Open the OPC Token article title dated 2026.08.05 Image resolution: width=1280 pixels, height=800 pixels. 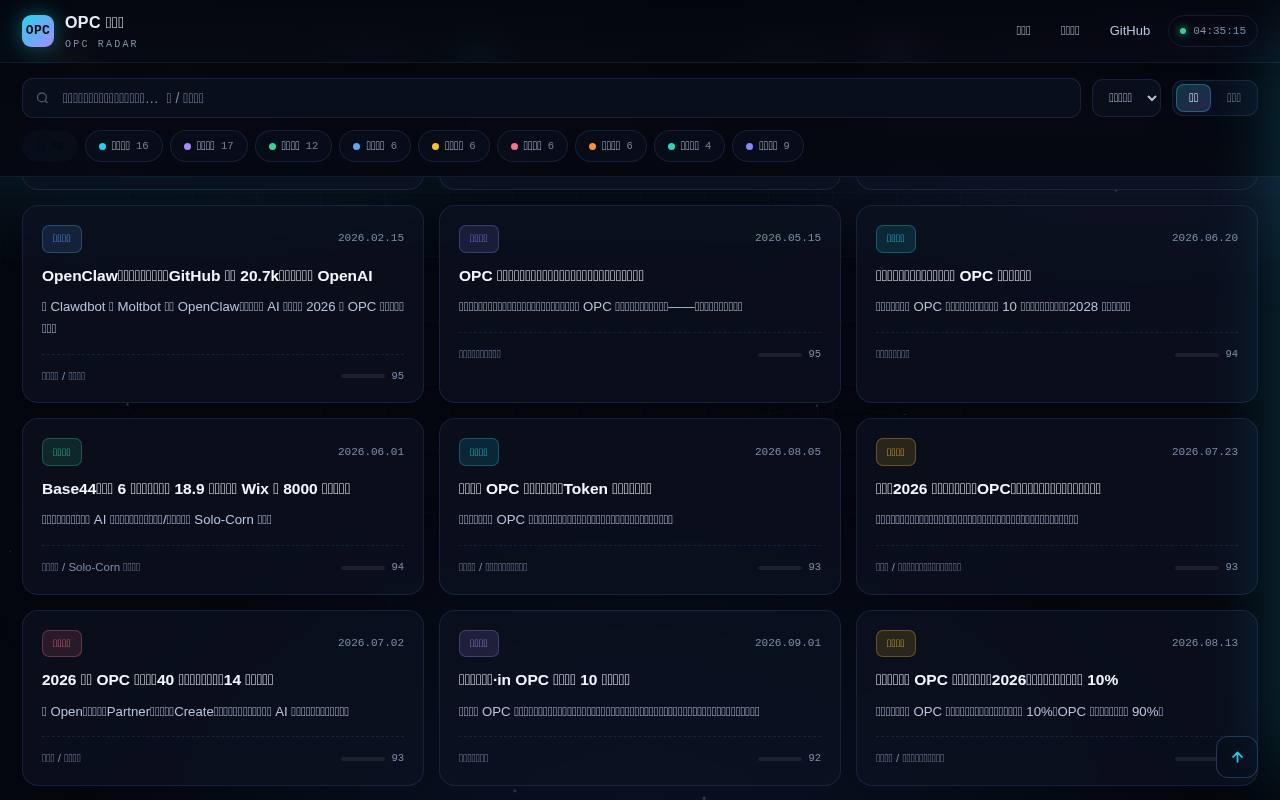coord(555,489)
